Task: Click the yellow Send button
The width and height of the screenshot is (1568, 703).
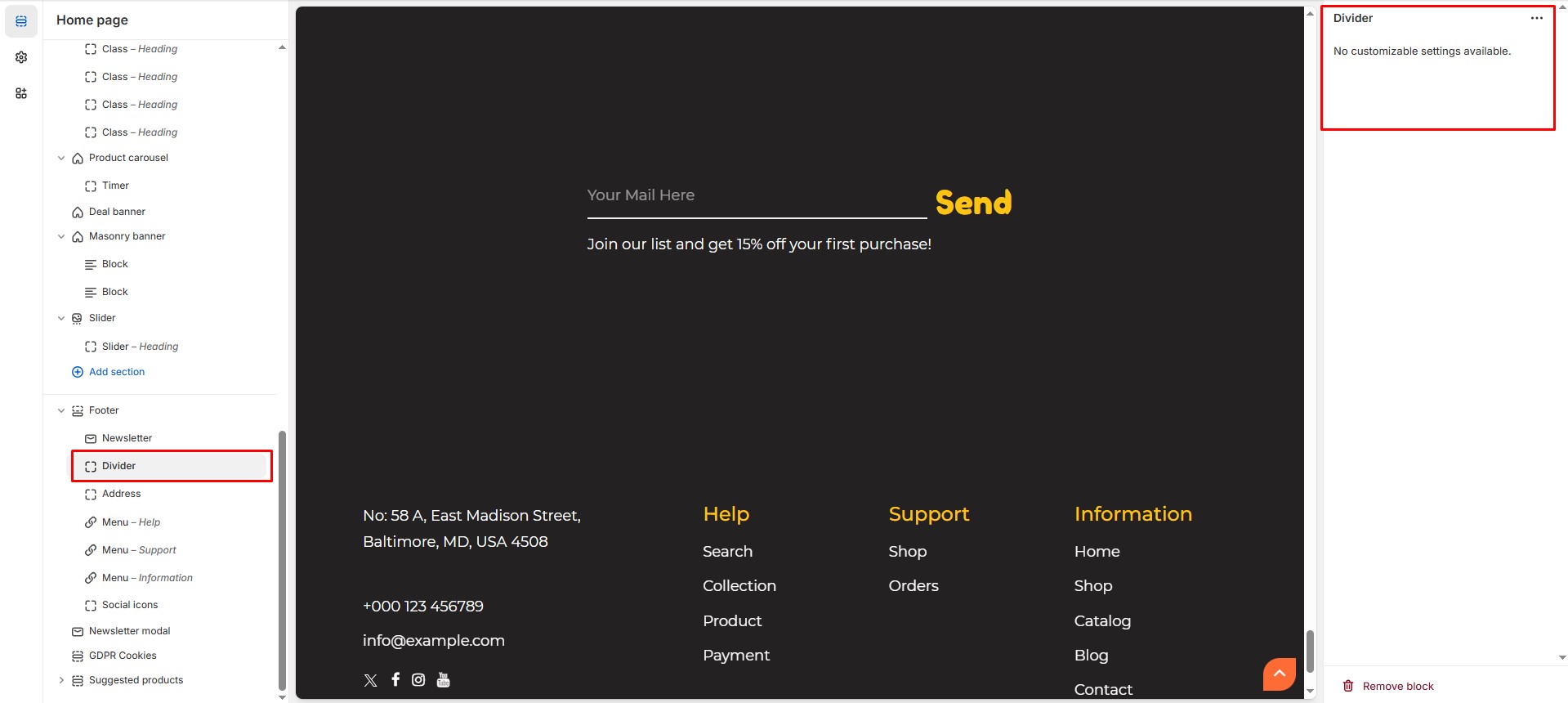Action: [x=973, y=202]
